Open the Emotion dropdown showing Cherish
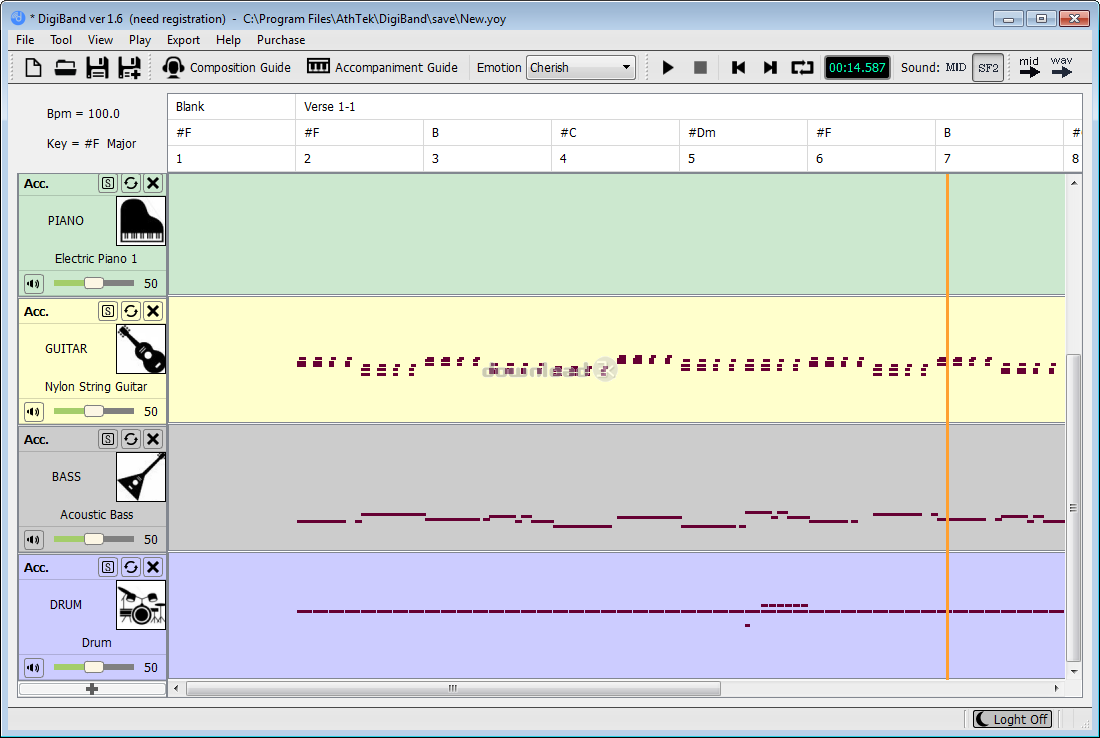This screenshot has width=1100, height=738. tap(581, 68)
